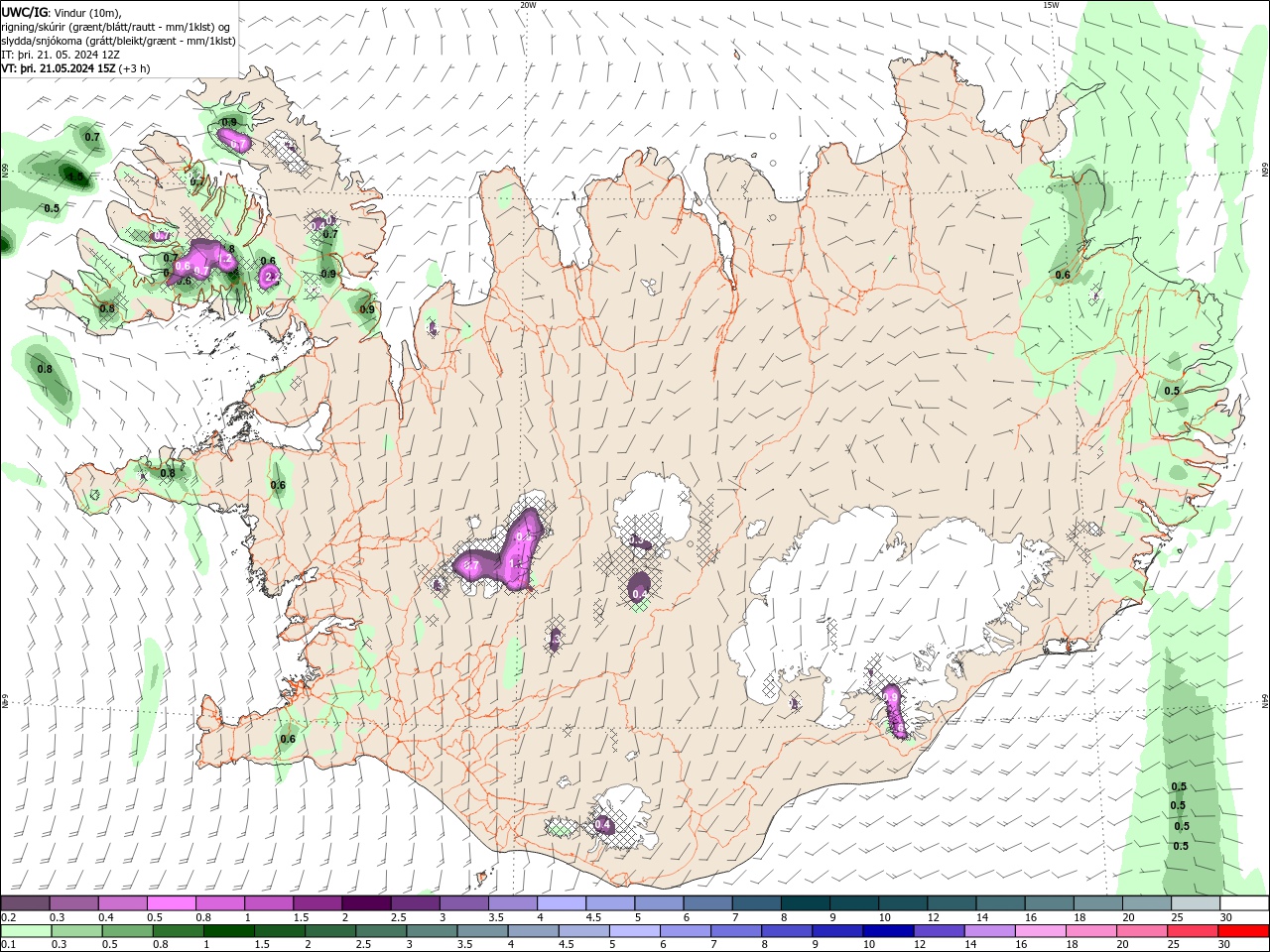Pick the 6 swatch in the upper legend row
The height and width of the screenshot is (952, 1270).
(x=708, y=903)
